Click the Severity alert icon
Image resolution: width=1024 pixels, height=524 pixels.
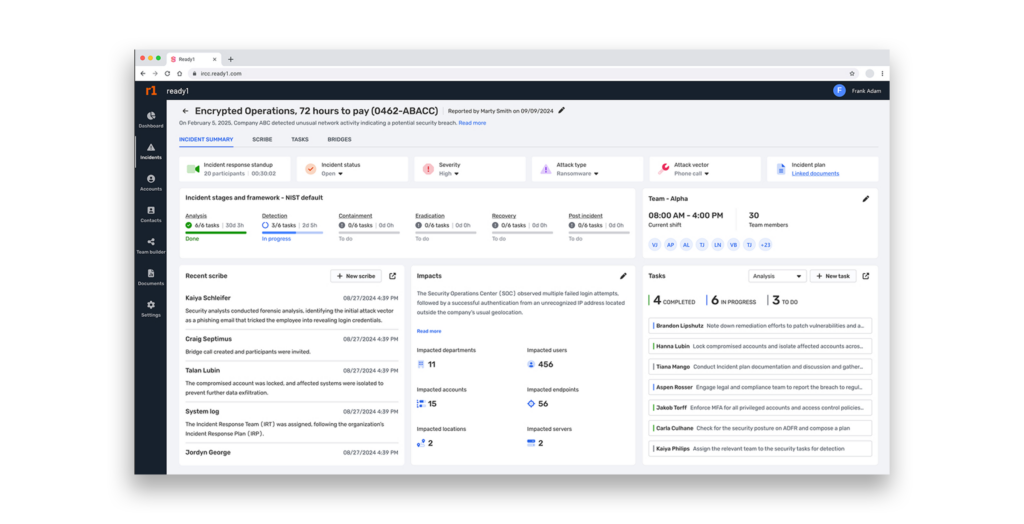click(428, 169)
